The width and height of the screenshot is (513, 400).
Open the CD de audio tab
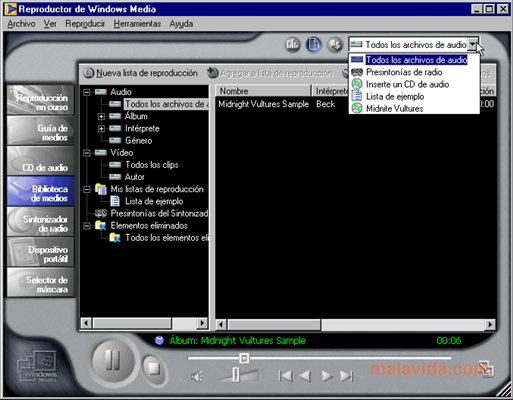pos(40,161)
